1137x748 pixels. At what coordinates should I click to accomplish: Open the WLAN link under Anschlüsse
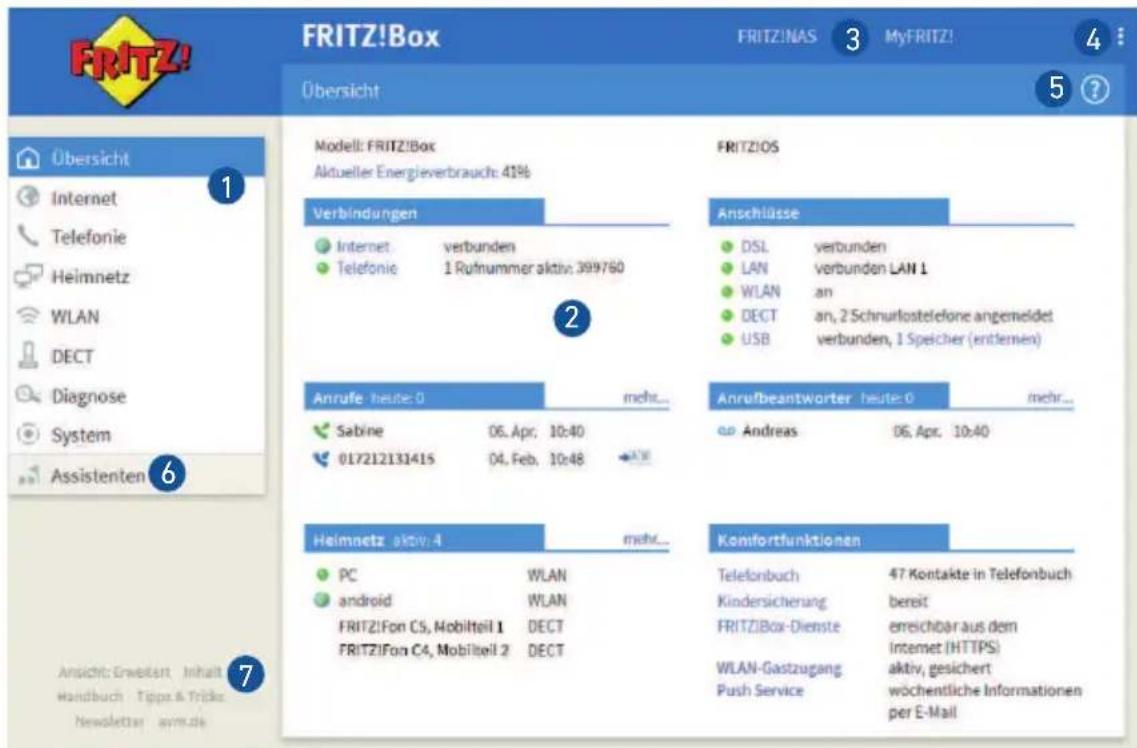tap(761, 291)
